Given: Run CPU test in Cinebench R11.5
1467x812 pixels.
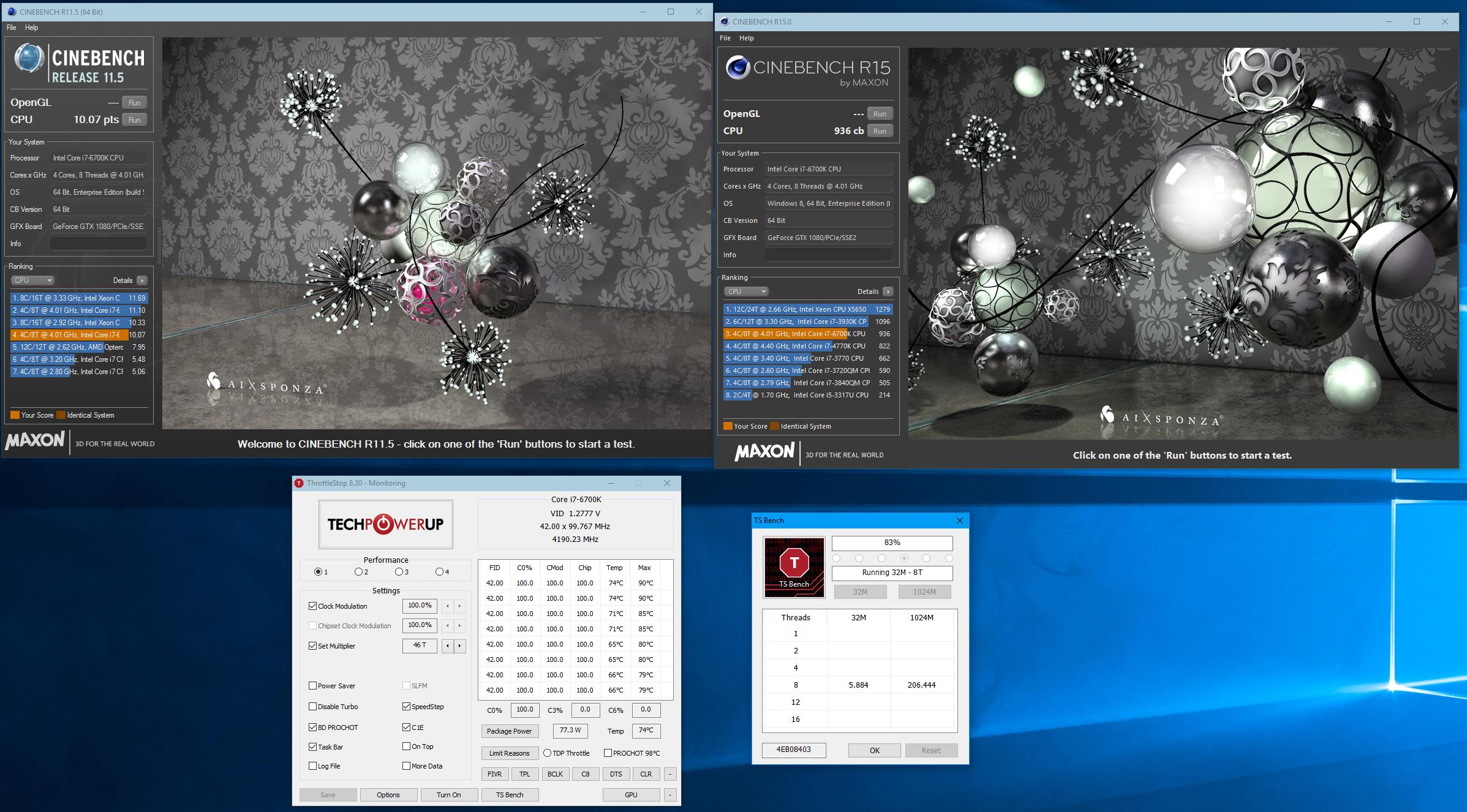Looking at the screenshot, I should 135,120.
